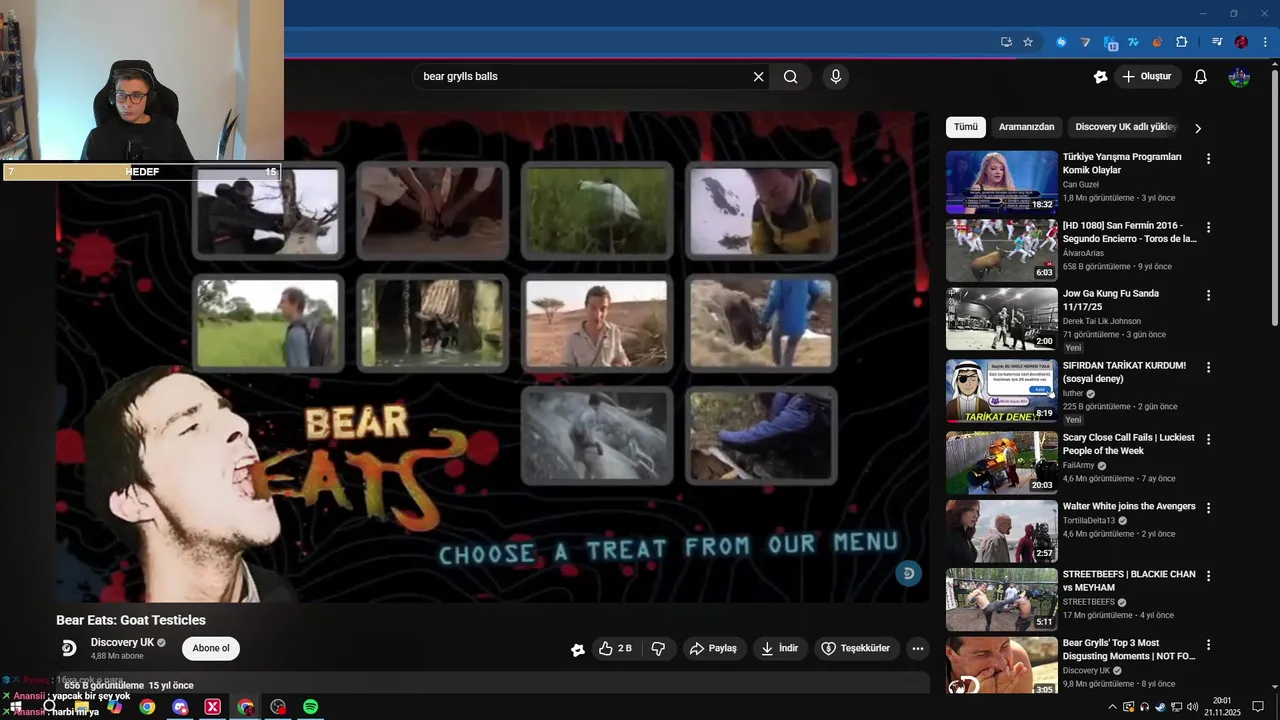Open the Chrome profile avatar

1241,42
